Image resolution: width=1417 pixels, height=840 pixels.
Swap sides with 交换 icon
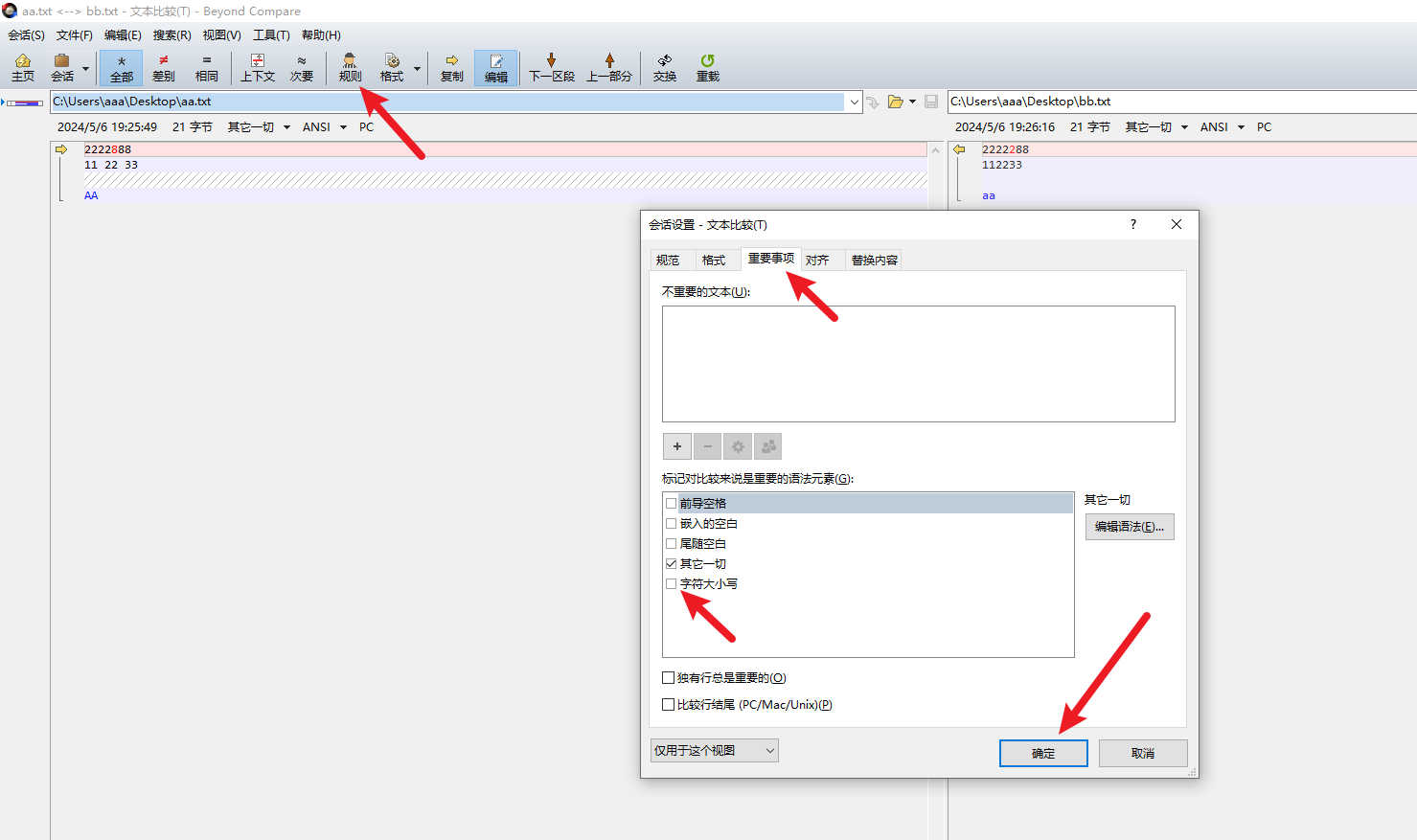pos(665,68)
